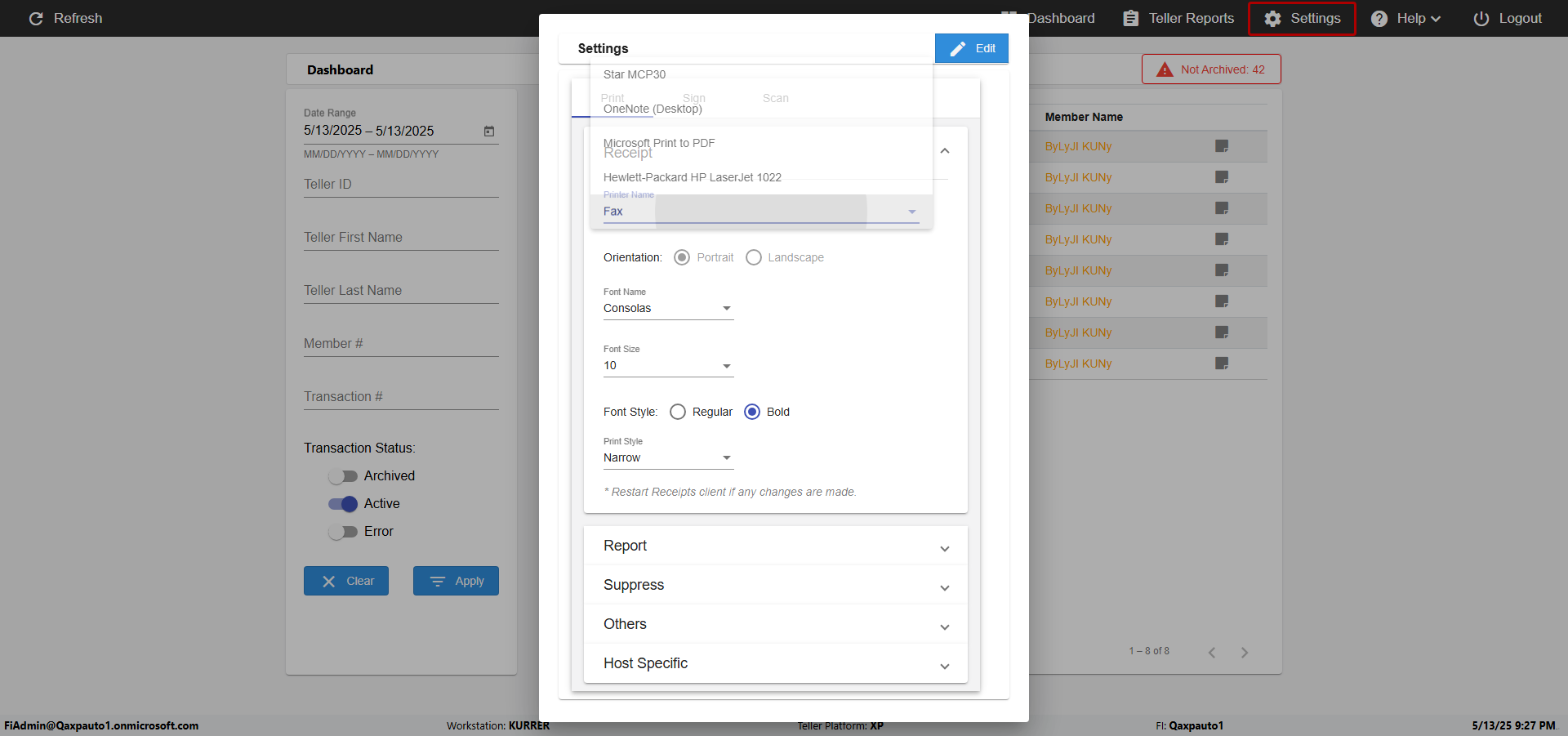Expand the Report section
1568x736 pixels.
776,546
